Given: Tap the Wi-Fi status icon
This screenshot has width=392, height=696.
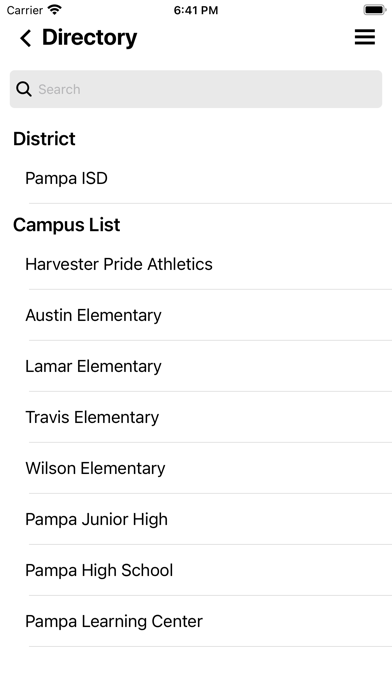Looking at the screenshot, I should pyautogui.click(x=55, y=10).
